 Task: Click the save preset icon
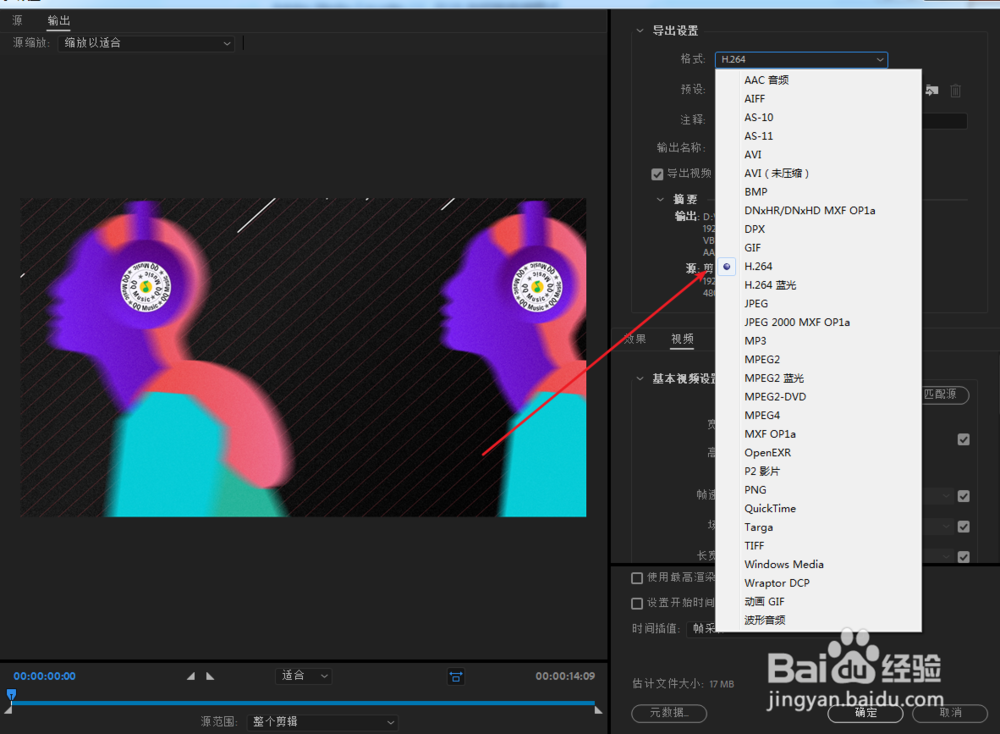(x=932, y=90)
